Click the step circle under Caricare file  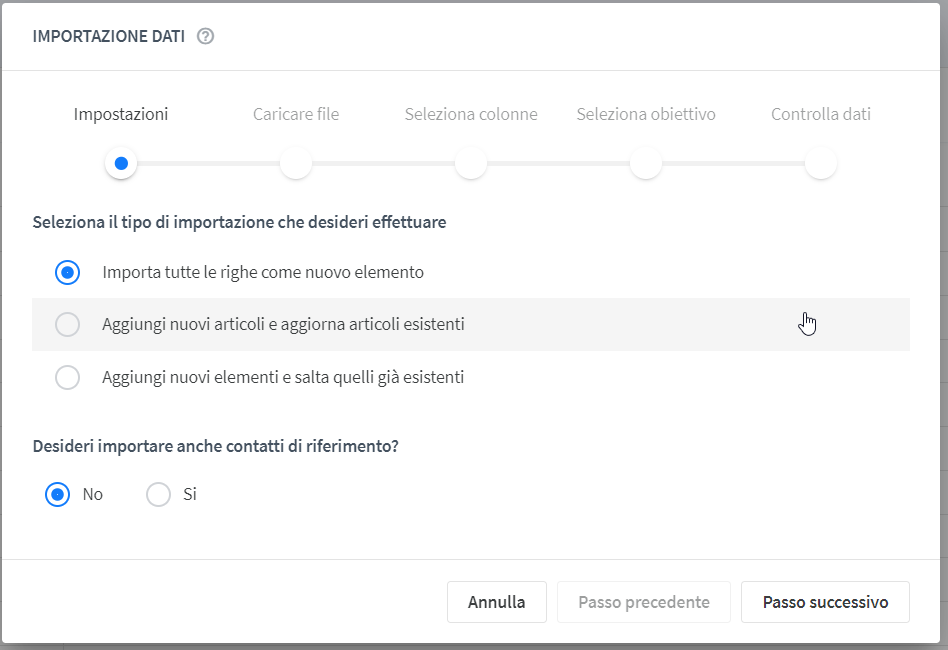tap(296, 163)
